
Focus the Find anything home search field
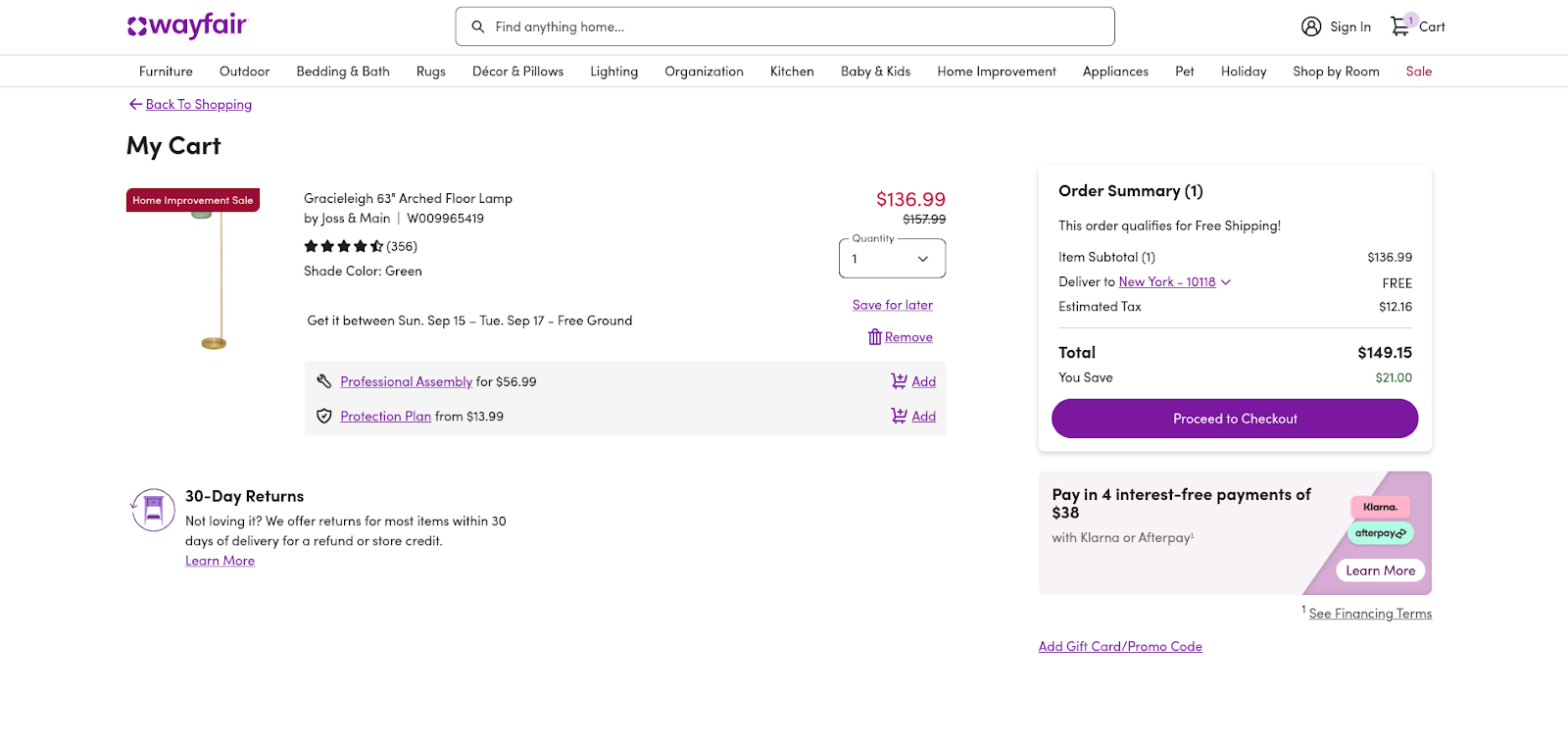(794, 26)
